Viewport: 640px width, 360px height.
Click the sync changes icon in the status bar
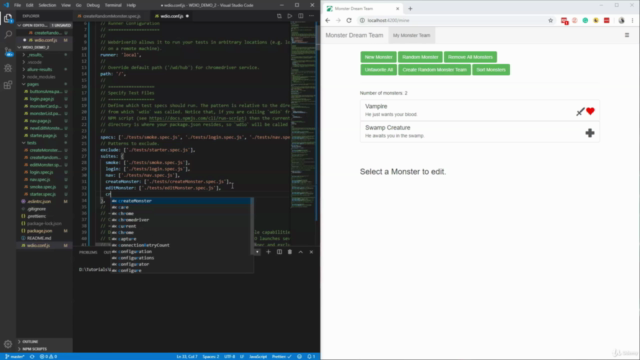click(x=32, y=356)
